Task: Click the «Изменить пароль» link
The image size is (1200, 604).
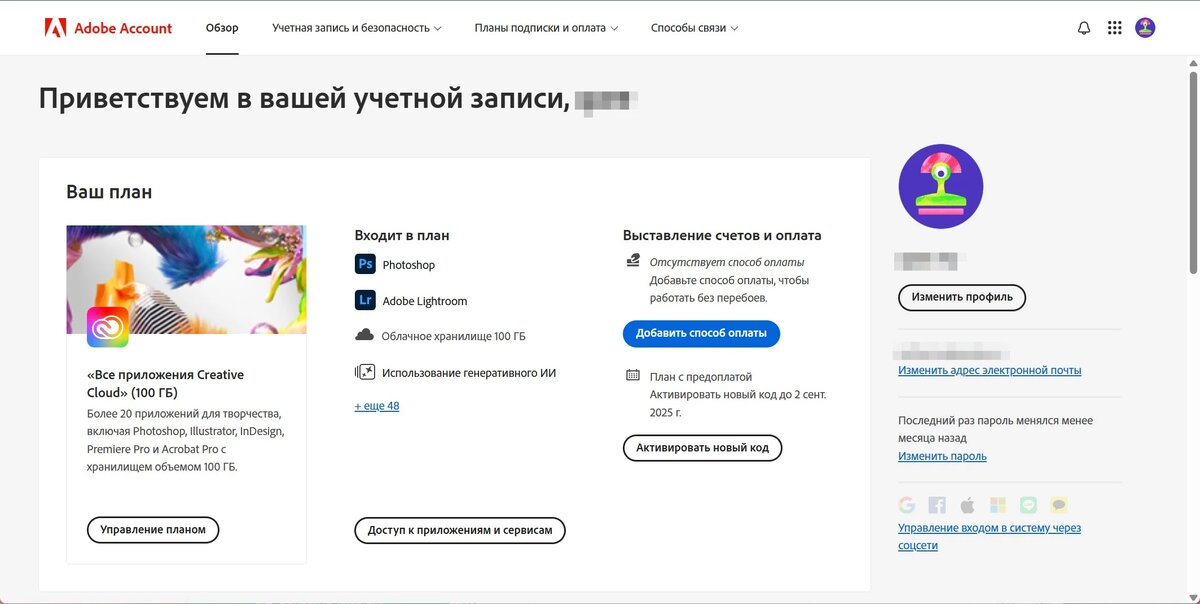Action: pos(942,455)
